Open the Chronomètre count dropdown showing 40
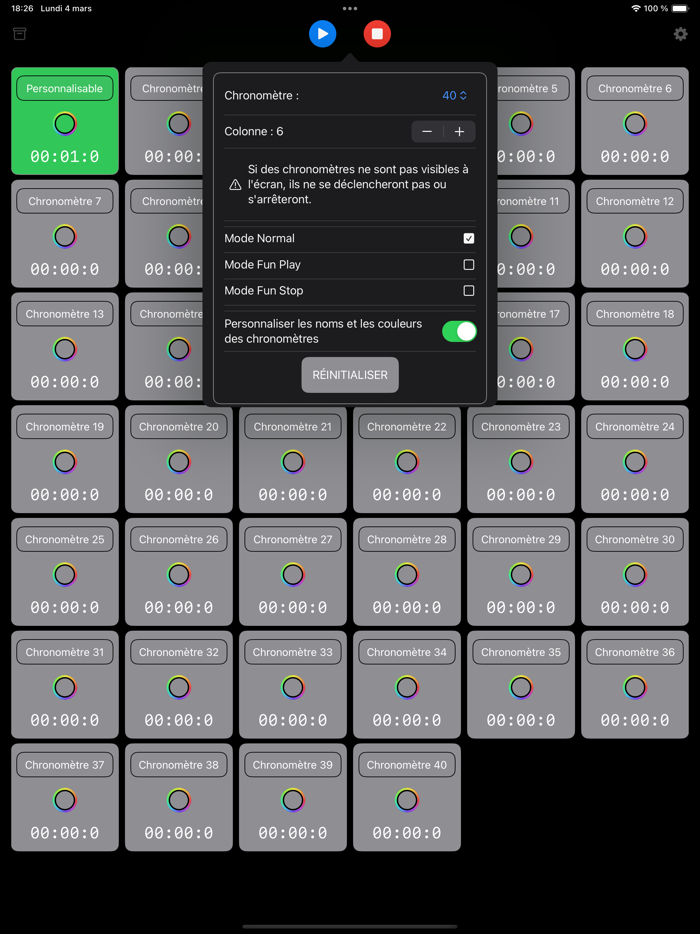Viewport: 700px width, 934px height. coord(455,95)
